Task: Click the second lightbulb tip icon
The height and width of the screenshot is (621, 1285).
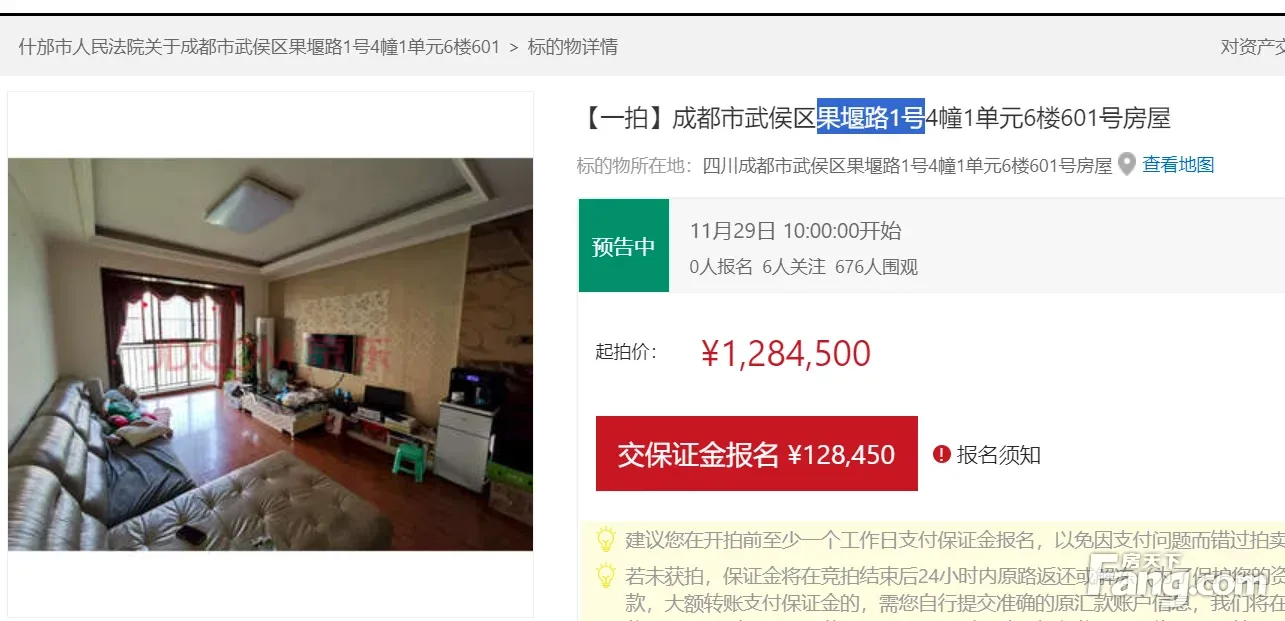Action: click(606, 576)
